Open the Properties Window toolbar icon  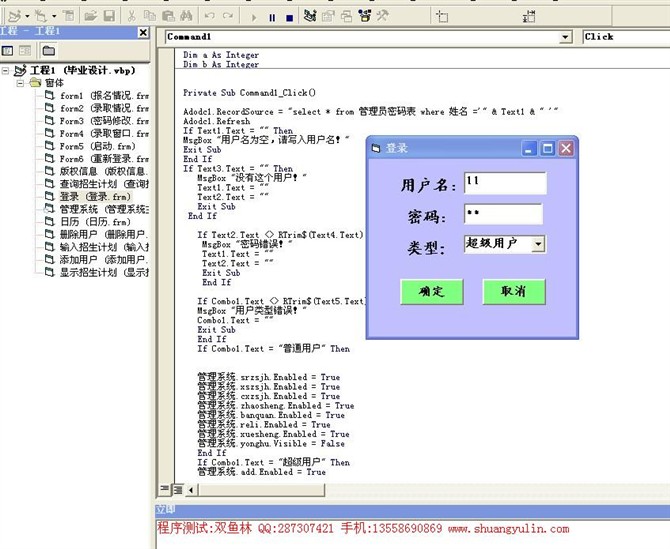click(x=328, y=16)
